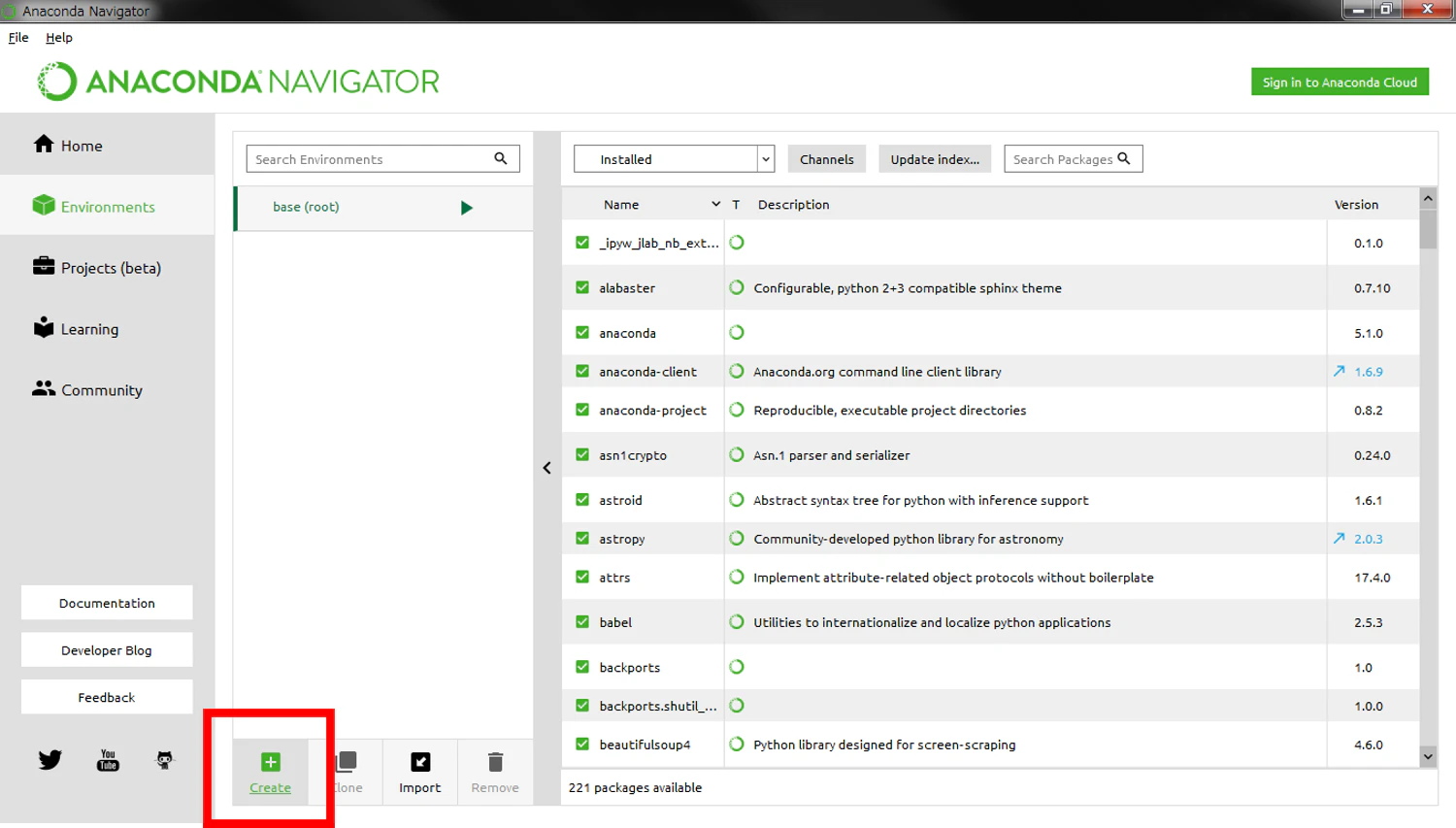
Task: Click the Sign in to Anaconda Cloud button
Action: 1340,83
